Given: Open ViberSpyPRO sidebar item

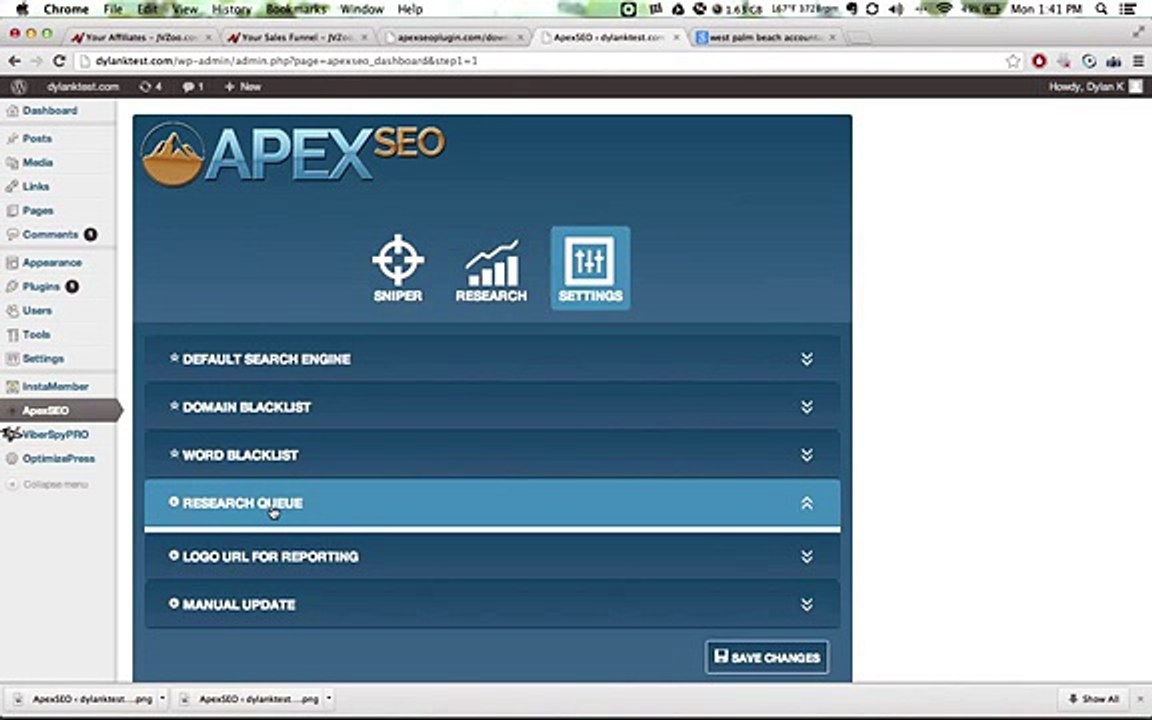Looking at the screenshot, I should click(55, 434).
